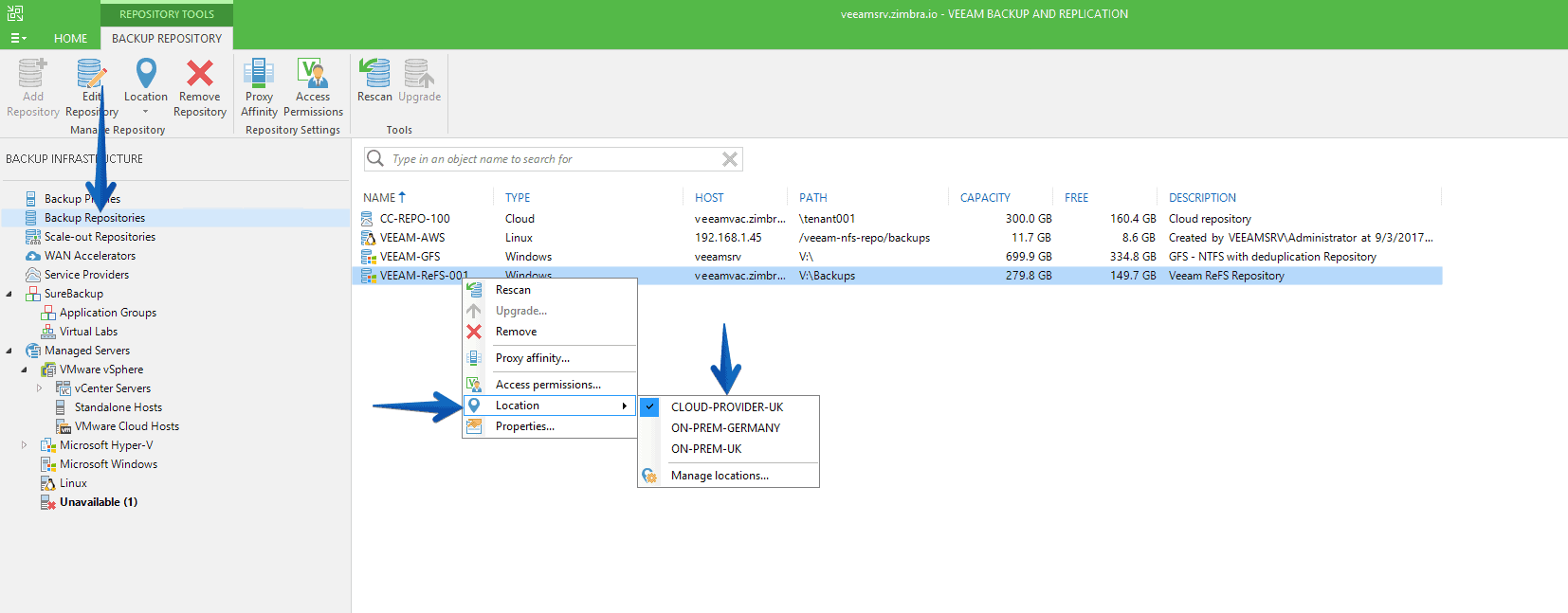Choose Manage locations... in the submenu
This screenshot has width=1568, height=613.
point(720,476)
